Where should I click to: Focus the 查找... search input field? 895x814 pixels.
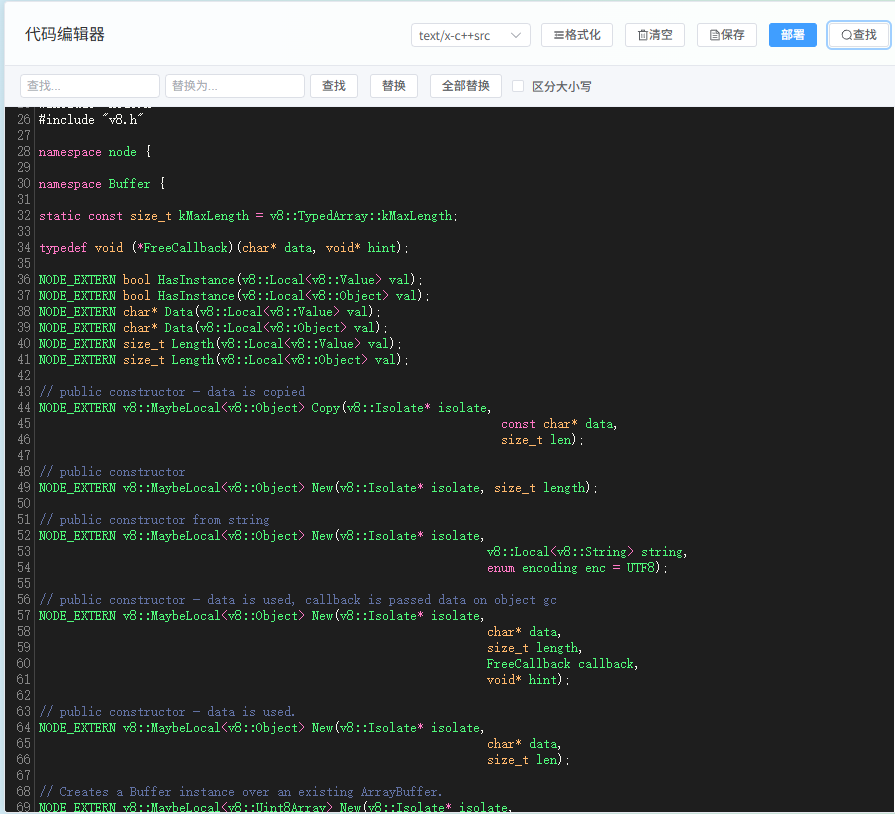point(90,86)
